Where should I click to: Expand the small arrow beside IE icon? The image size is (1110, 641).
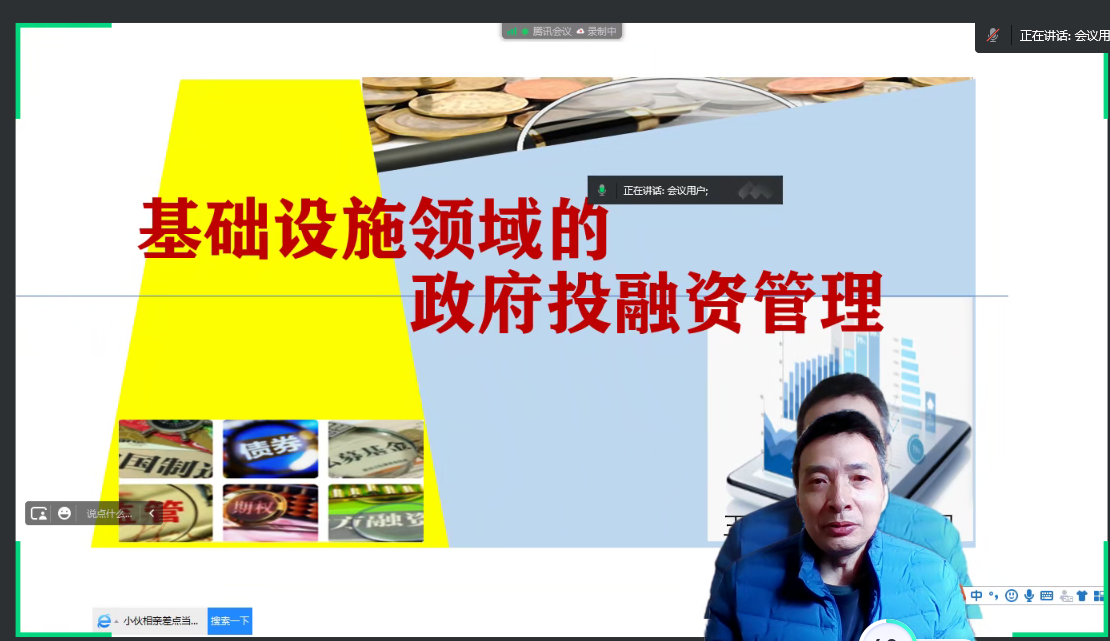[116, 621]
